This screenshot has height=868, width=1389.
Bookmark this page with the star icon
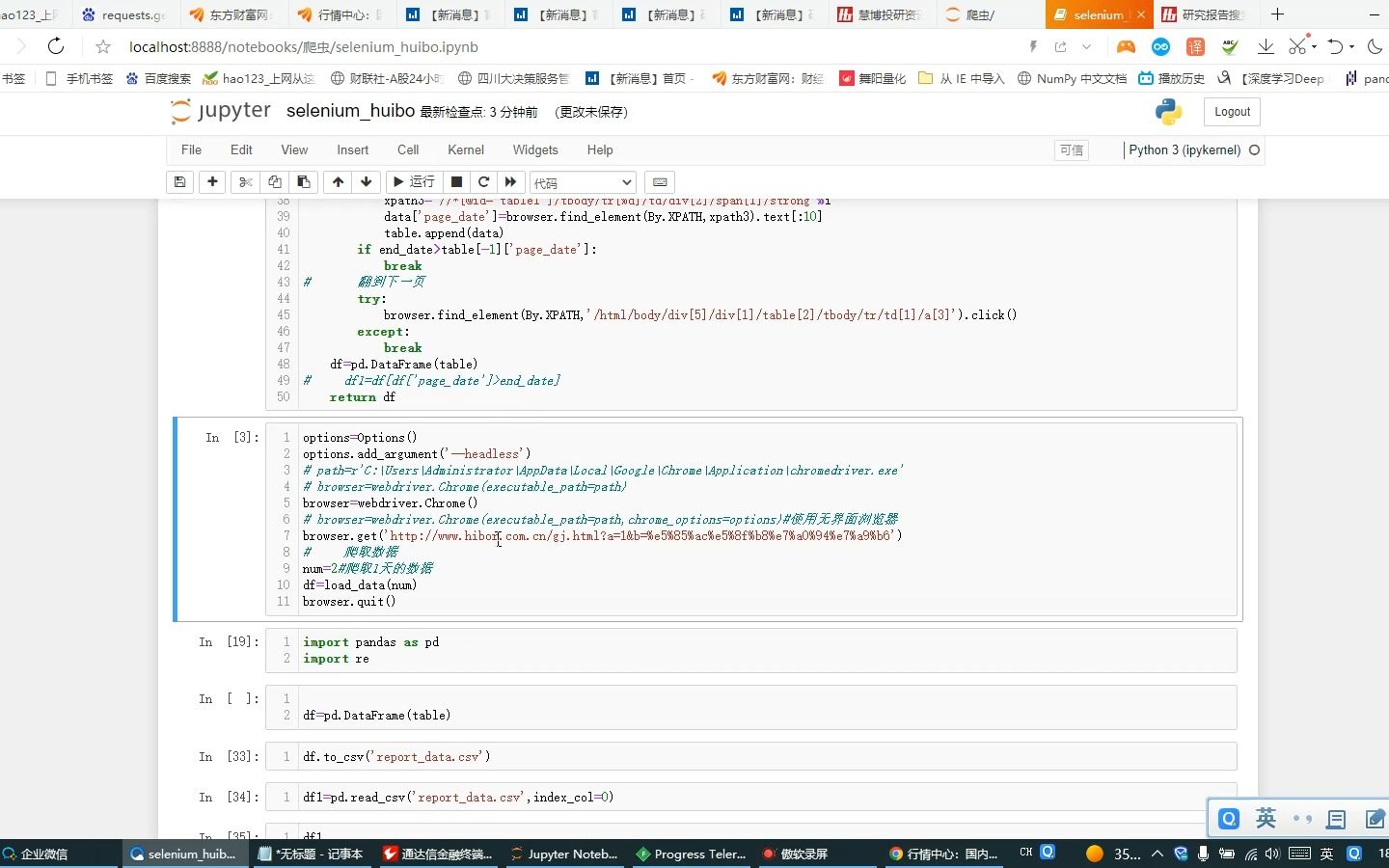coord(103,46)
